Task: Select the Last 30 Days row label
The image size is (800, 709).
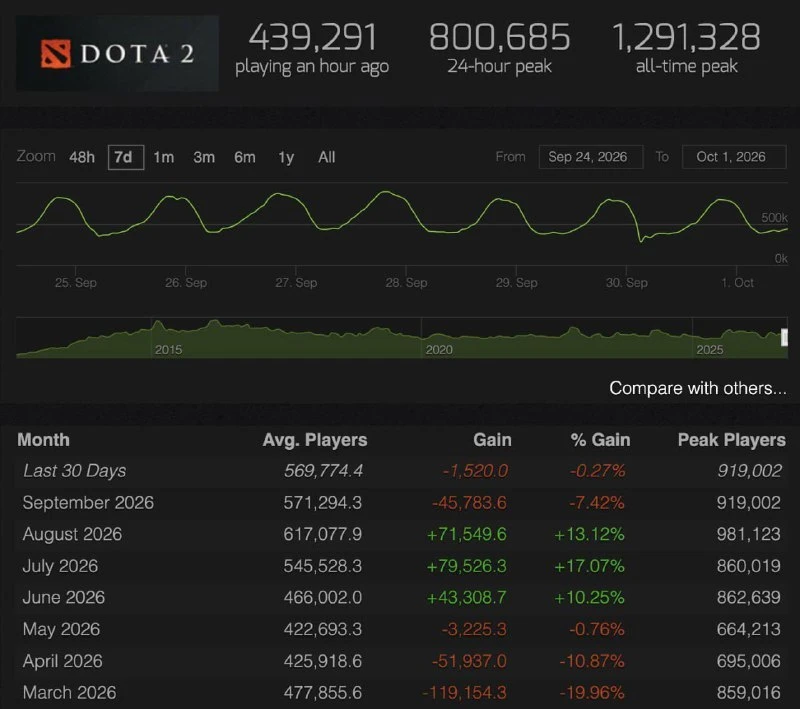Action: (74, 471)
